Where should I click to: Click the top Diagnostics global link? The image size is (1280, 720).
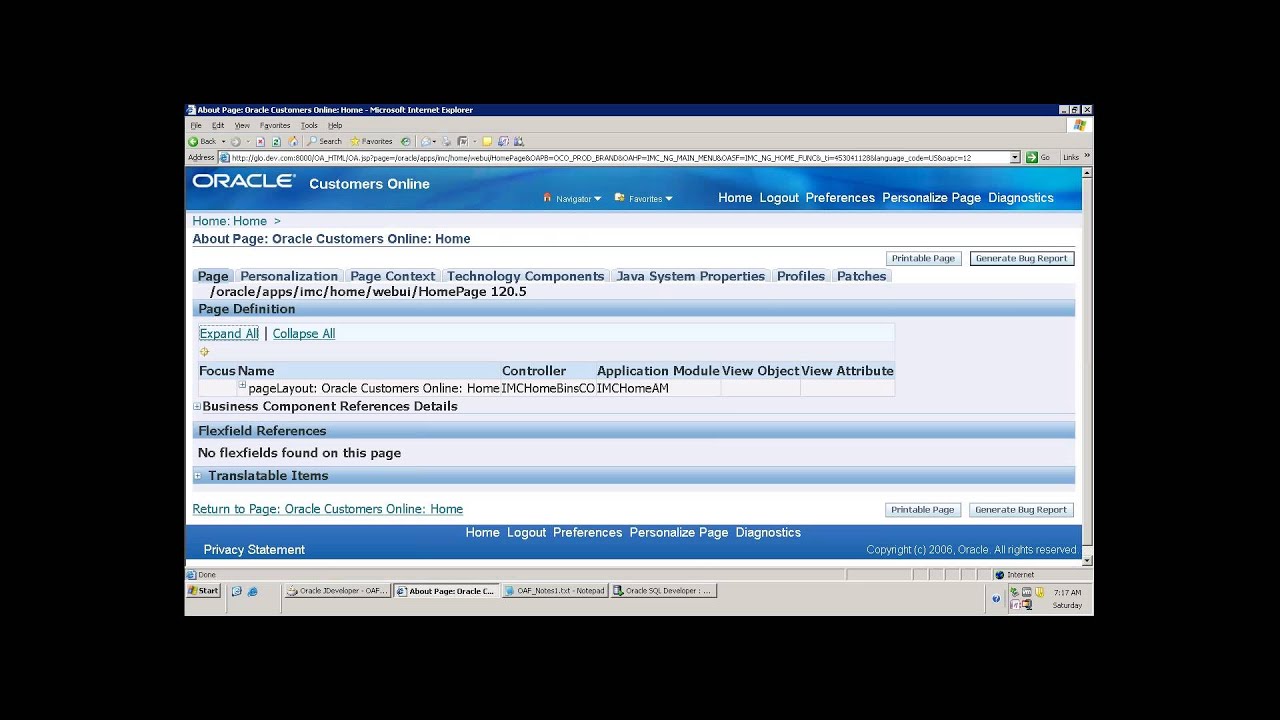click(1021, 198)
